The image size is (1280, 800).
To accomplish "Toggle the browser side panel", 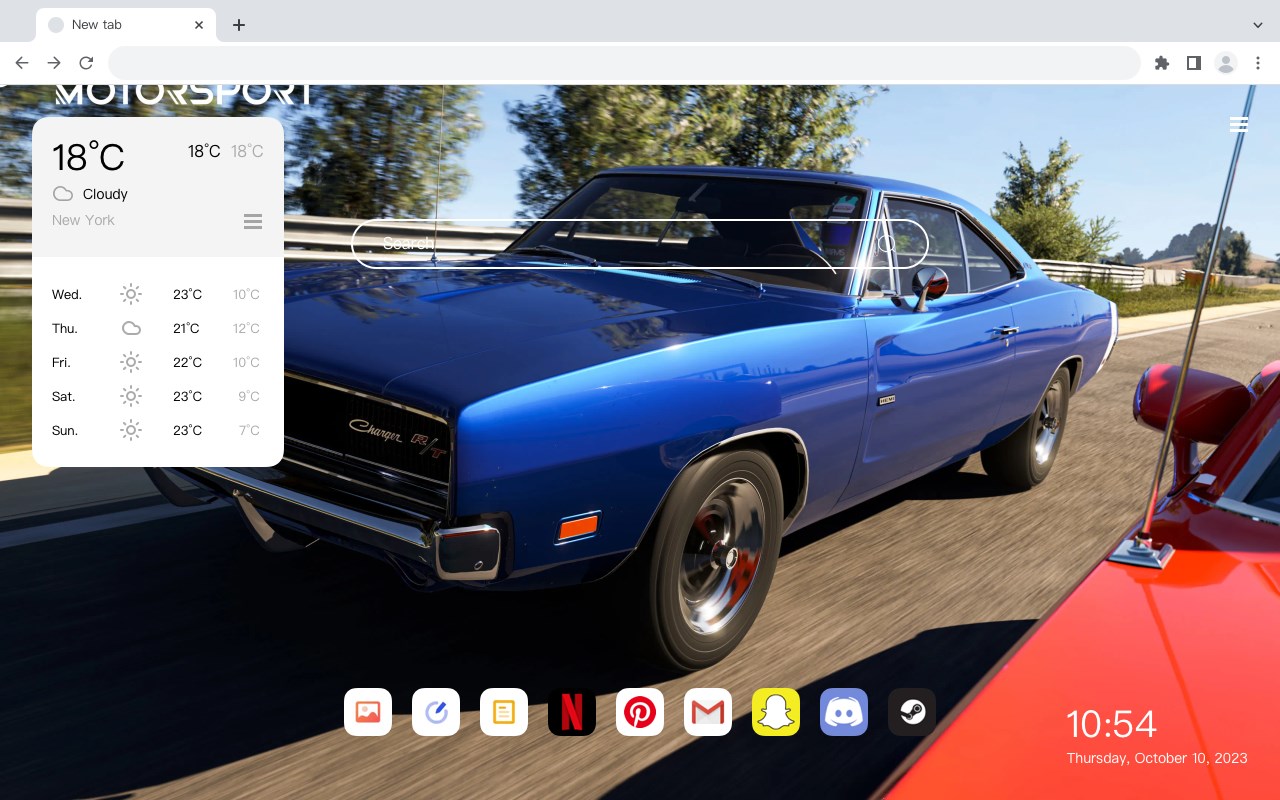I will (1194, 63).
